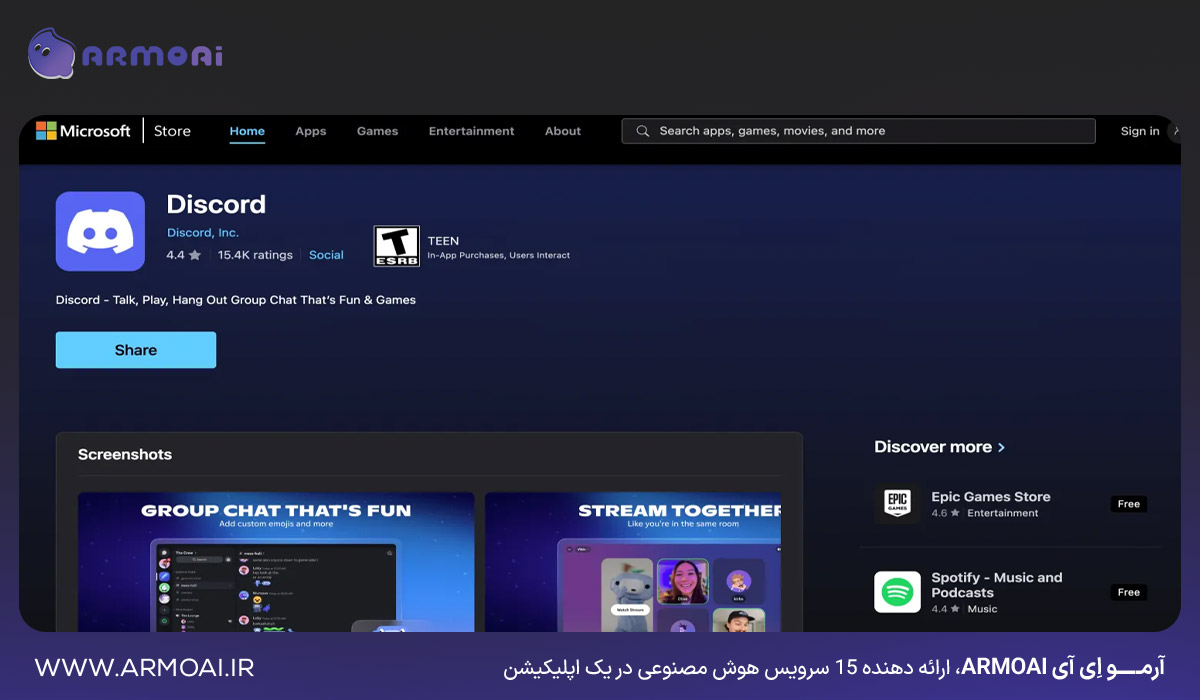This screenshot has width=1200, height=700.
Task: Open the Discover more arrow
Action: pos(1003,447)
